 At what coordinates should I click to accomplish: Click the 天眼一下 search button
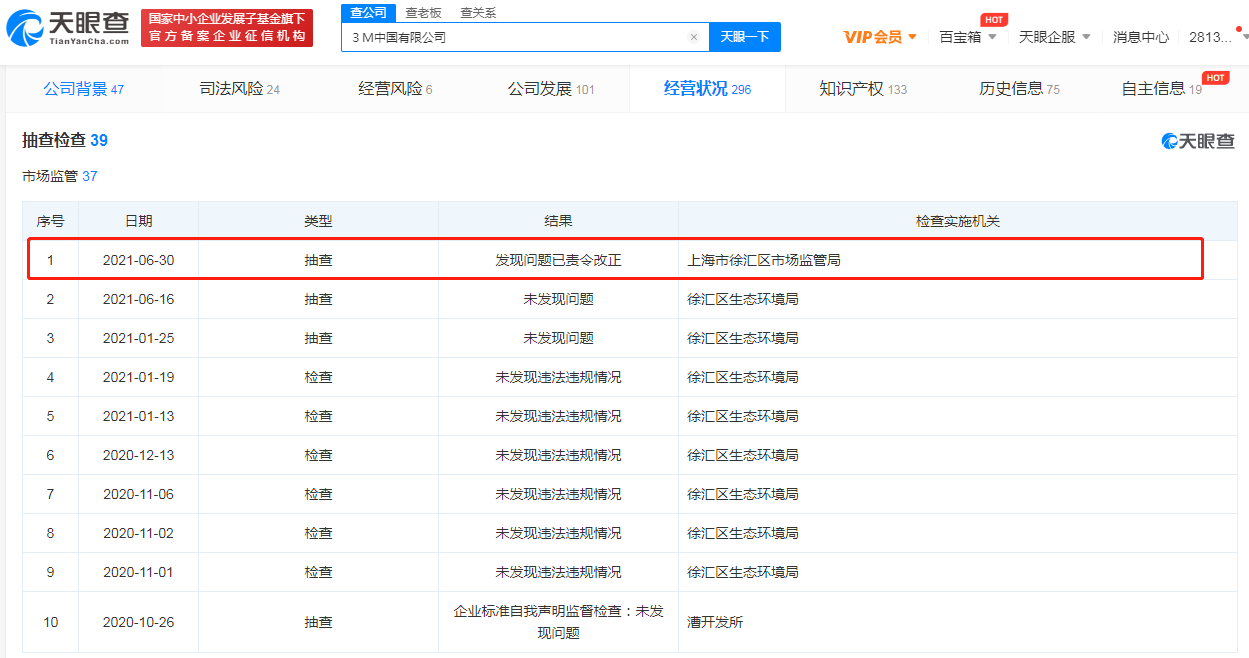pyautogui.click(x=745, y=37)
